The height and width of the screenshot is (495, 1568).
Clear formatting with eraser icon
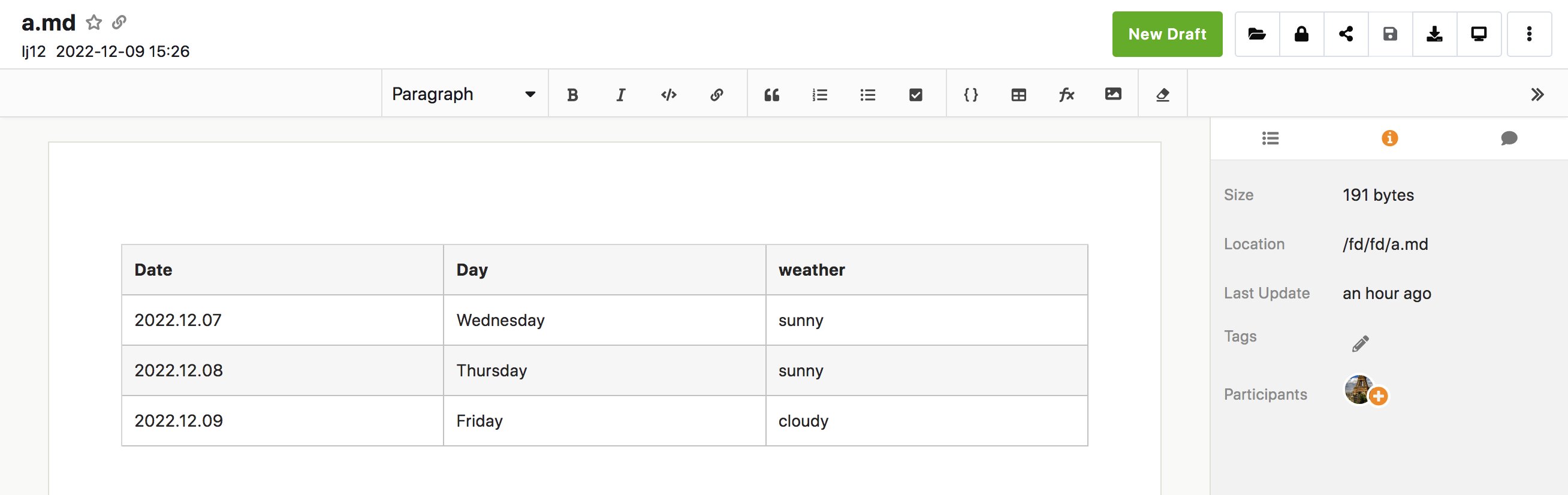coord(1163,95)
